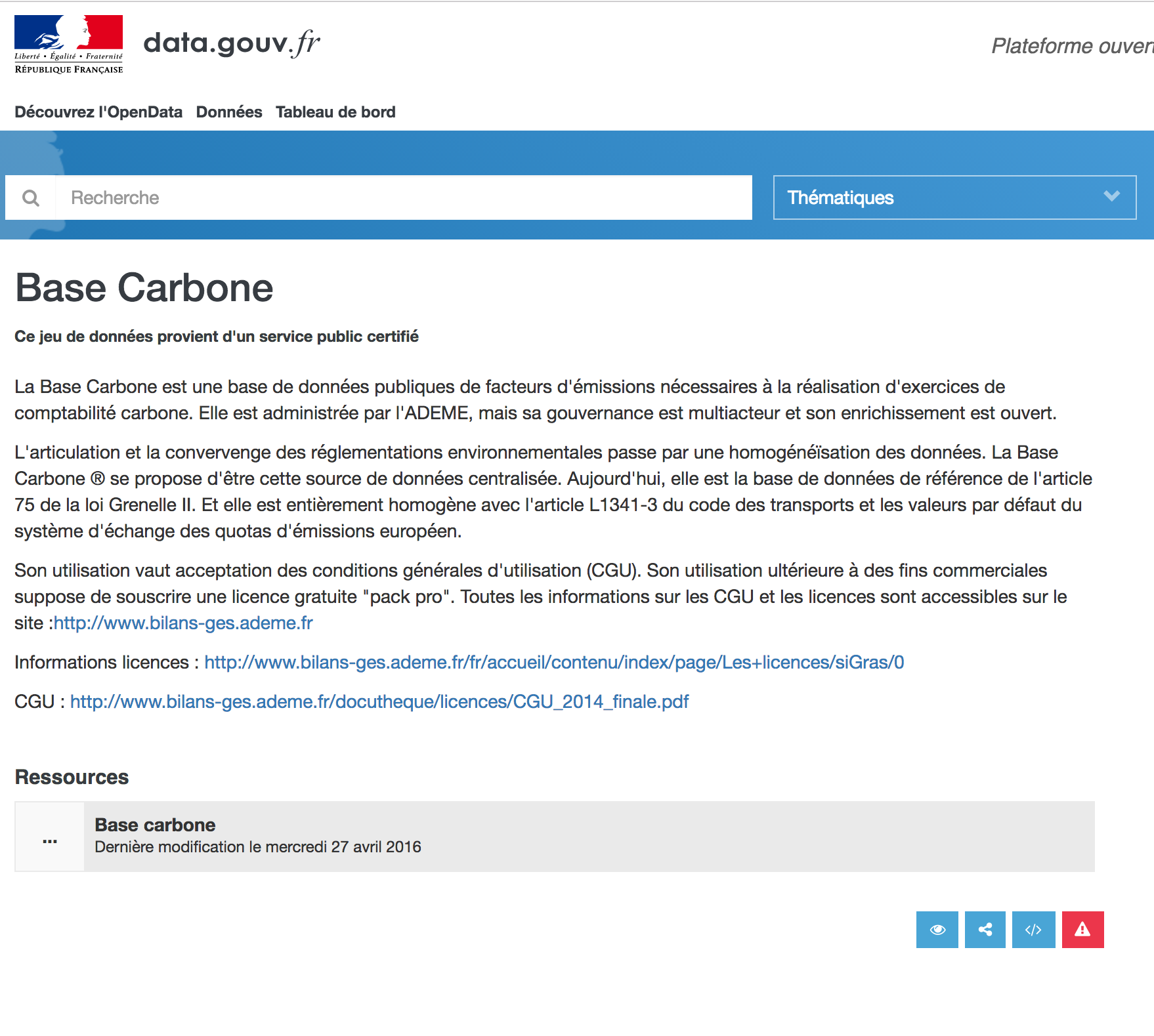This screenshot has height=1036, width=1154.
Task: Expand the Base carbone resource row
Action: click(588, 836)
